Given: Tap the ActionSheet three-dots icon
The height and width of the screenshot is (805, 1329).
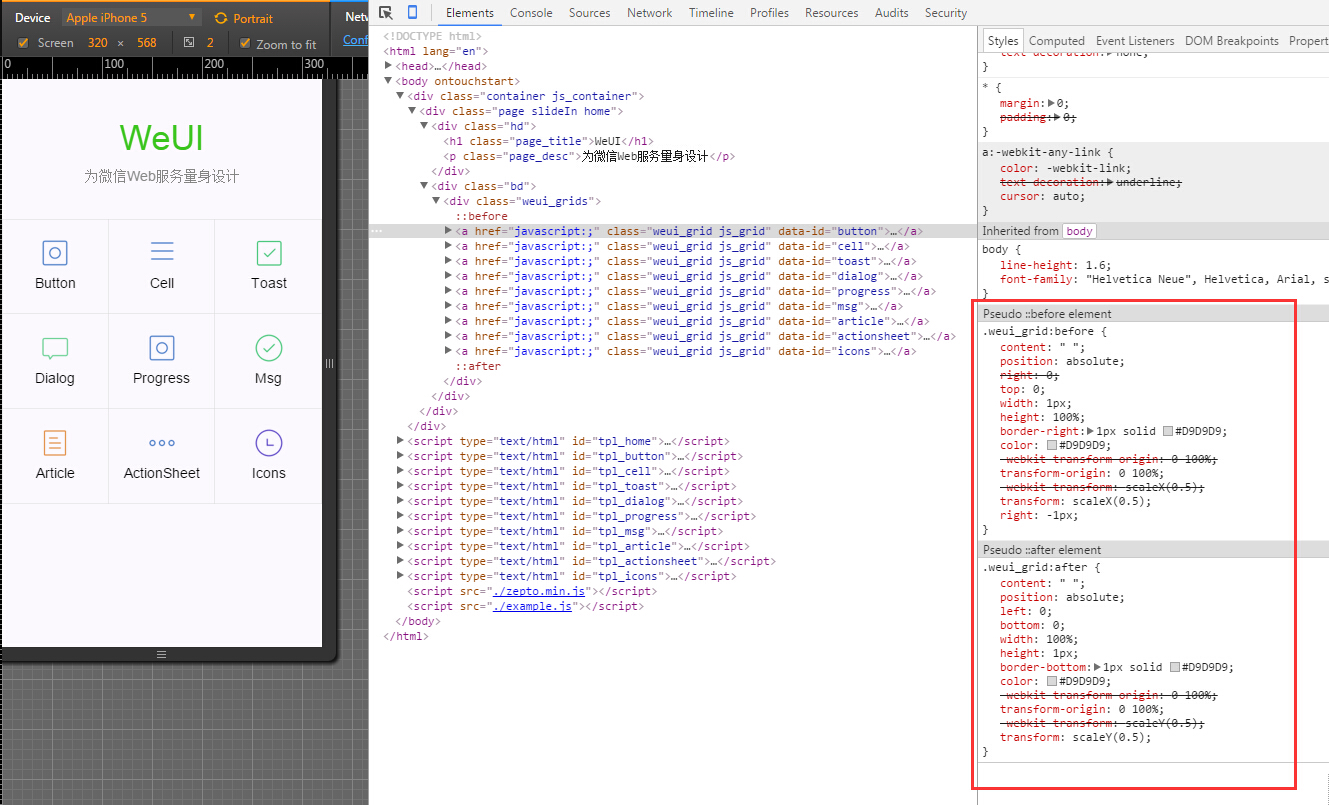Looking at the screenshot, I should 162,443.
